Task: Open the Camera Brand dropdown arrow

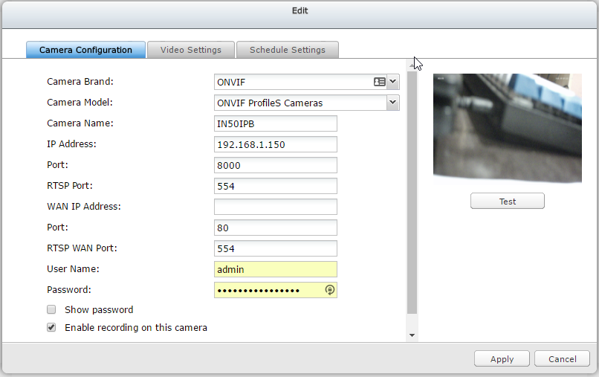Action: pyautogui.click(x=393, y=81)
